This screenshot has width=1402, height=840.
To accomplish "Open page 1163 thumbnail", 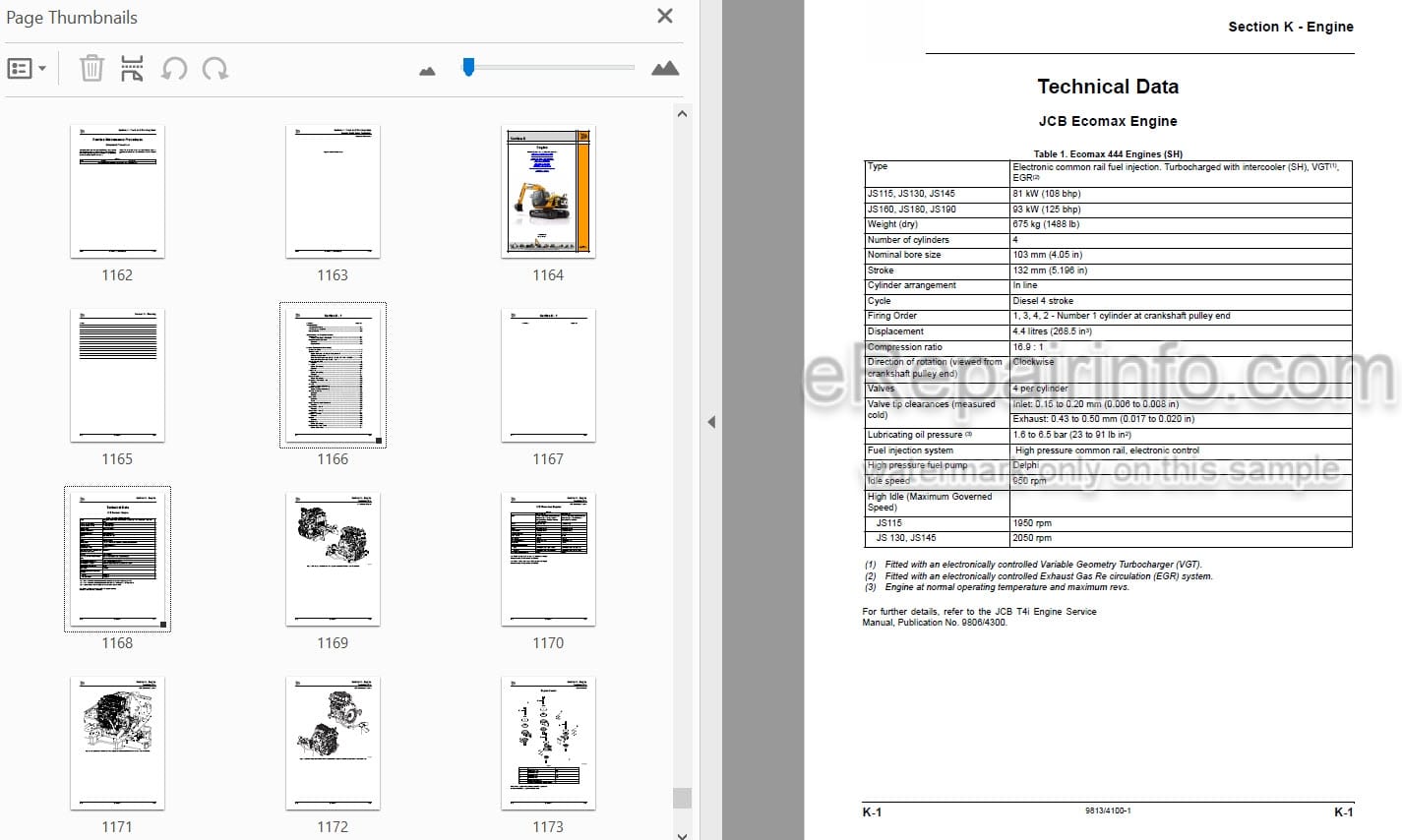I will pyautogui.click(x=333, y=192).
